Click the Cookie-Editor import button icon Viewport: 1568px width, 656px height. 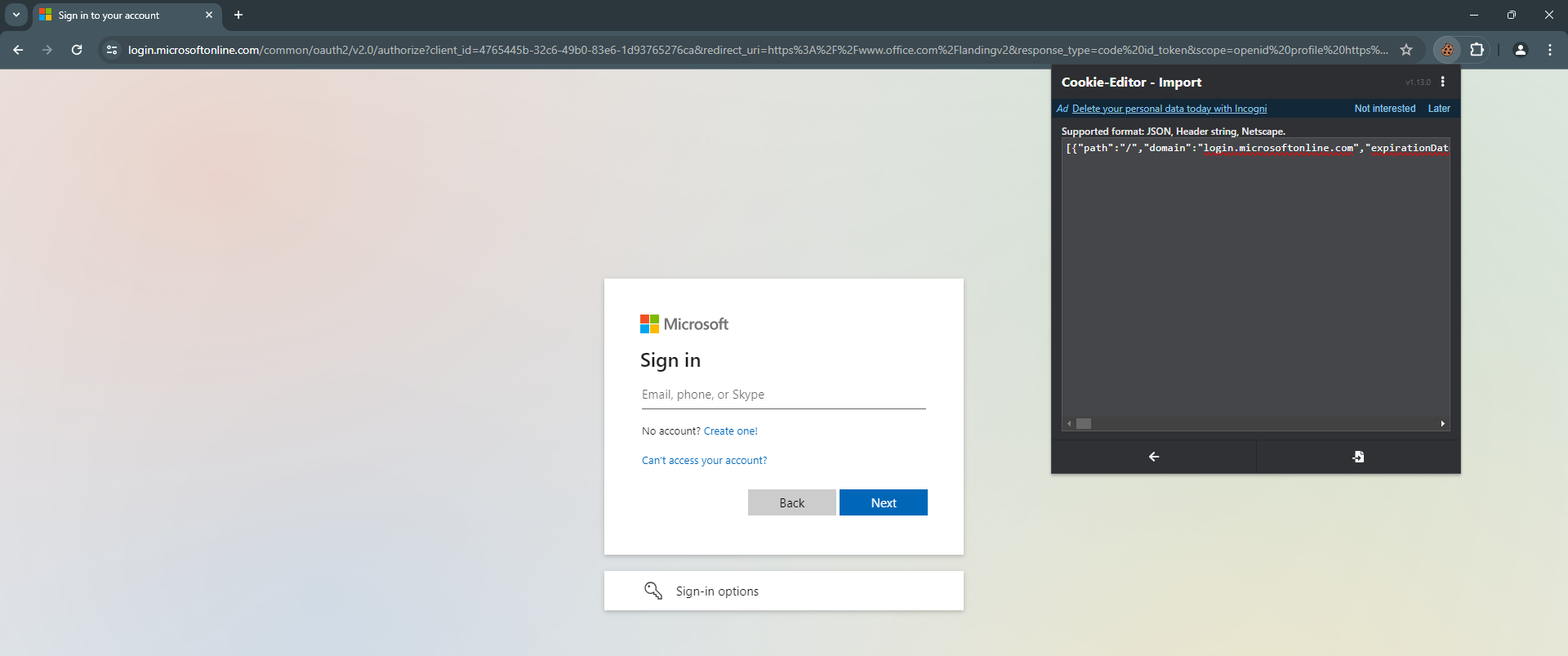pos(1358,457)
